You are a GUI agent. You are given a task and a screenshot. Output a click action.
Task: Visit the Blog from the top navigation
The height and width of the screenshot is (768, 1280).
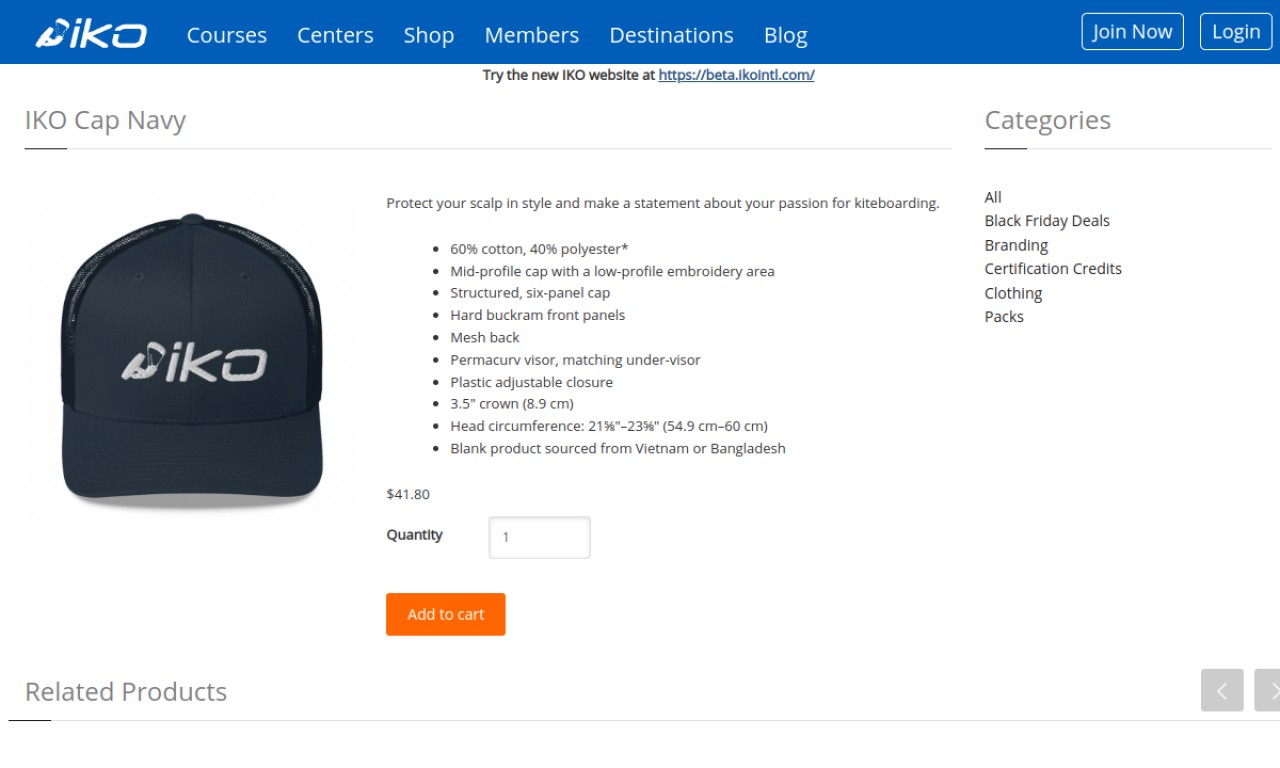(785, 35)
